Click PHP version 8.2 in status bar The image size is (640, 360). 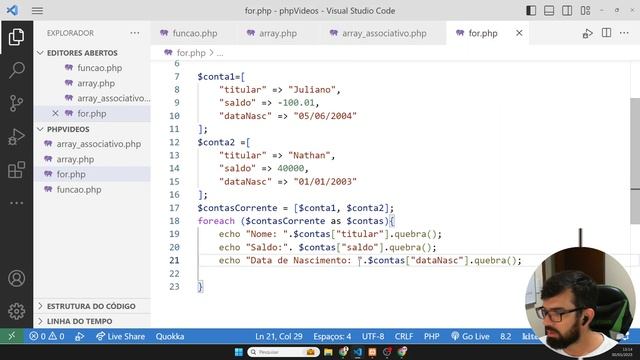tap(505, 336)
